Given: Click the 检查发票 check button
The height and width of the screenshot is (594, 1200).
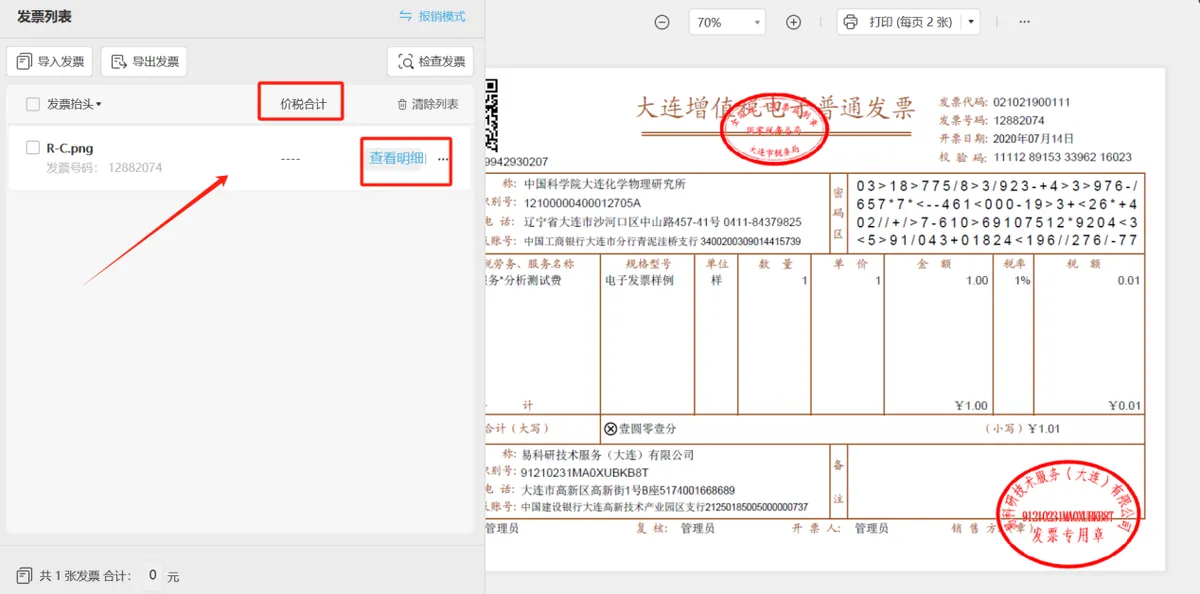Looking at the screenshot, I should tap(431, 62).
